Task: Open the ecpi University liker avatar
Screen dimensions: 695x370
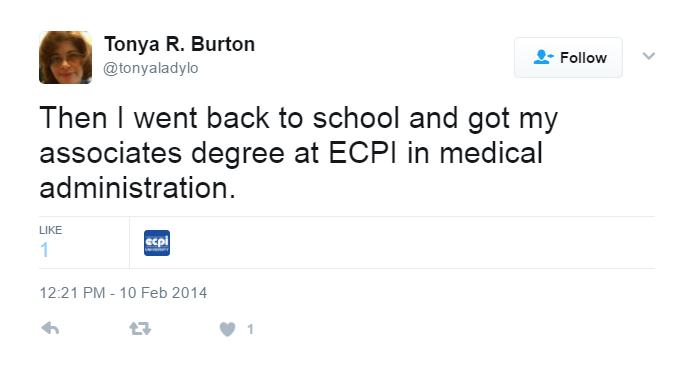Action: point(157,243)
